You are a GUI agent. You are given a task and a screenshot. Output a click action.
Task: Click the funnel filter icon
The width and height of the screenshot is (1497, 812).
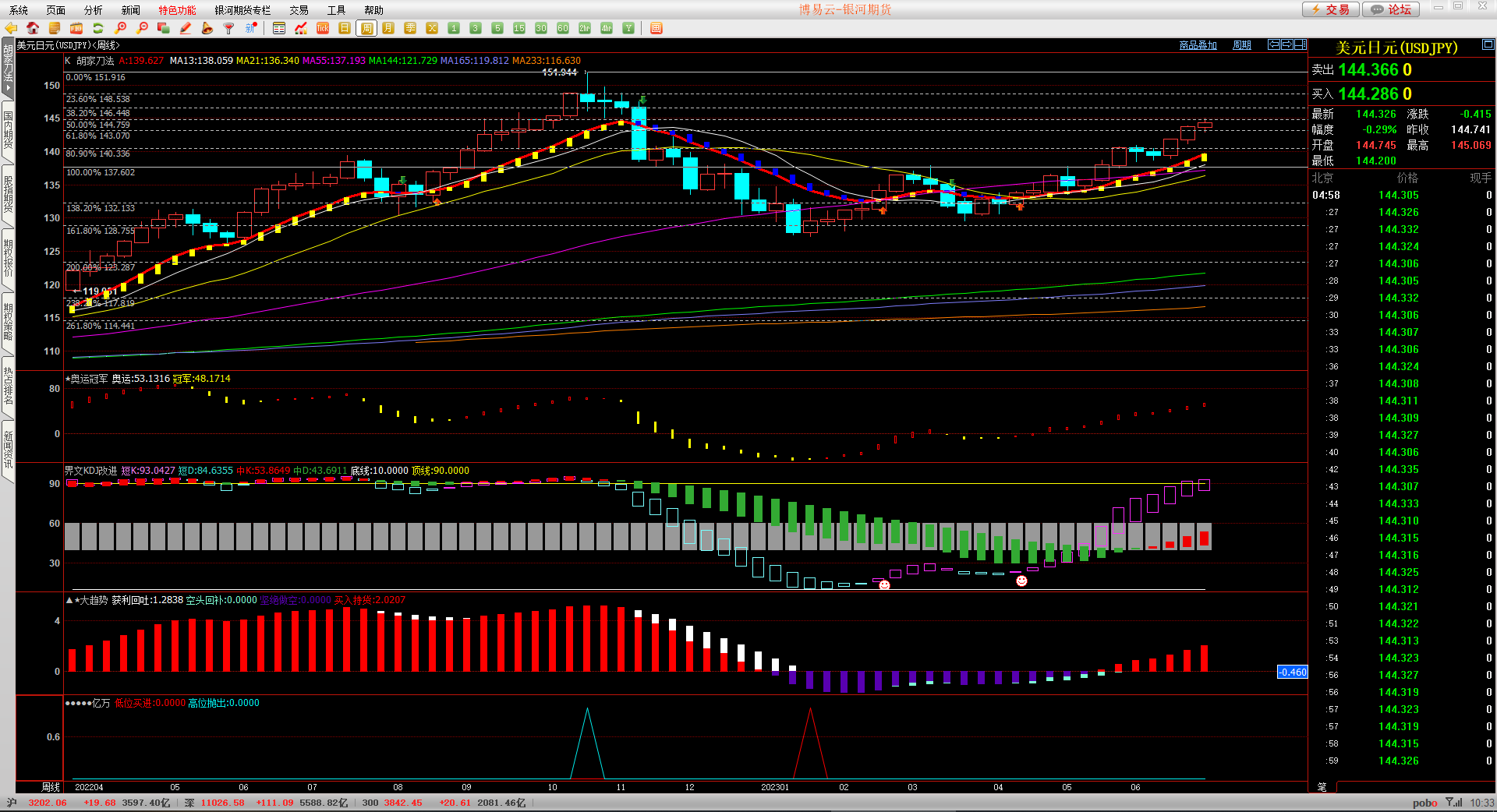pos(228,28)
